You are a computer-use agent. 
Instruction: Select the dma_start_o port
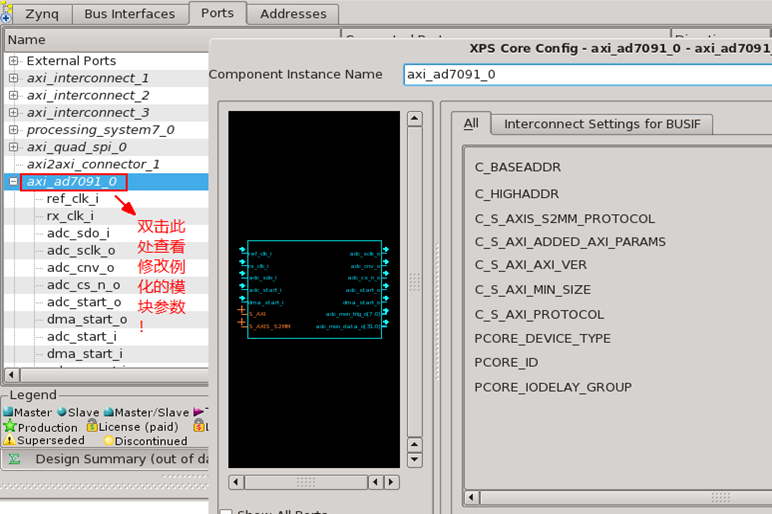[87, 319]
